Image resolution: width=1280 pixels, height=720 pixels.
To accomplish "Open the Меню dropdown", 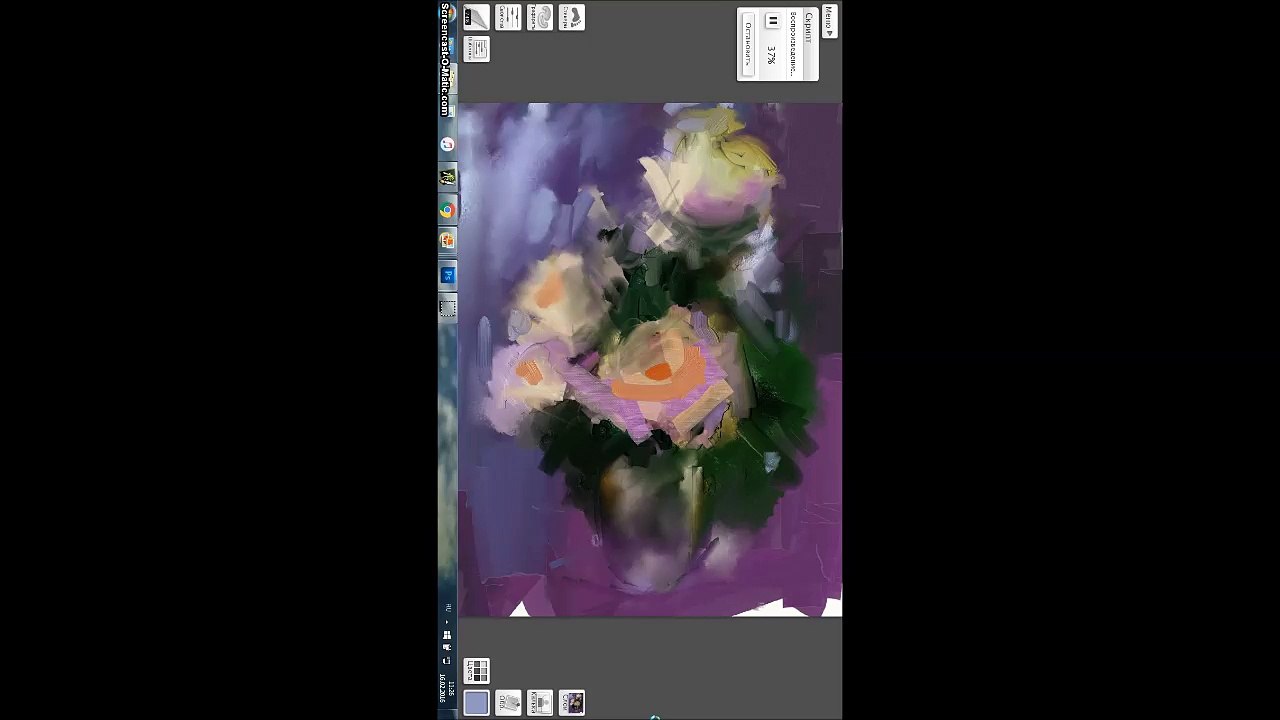I will coord(829,21).
